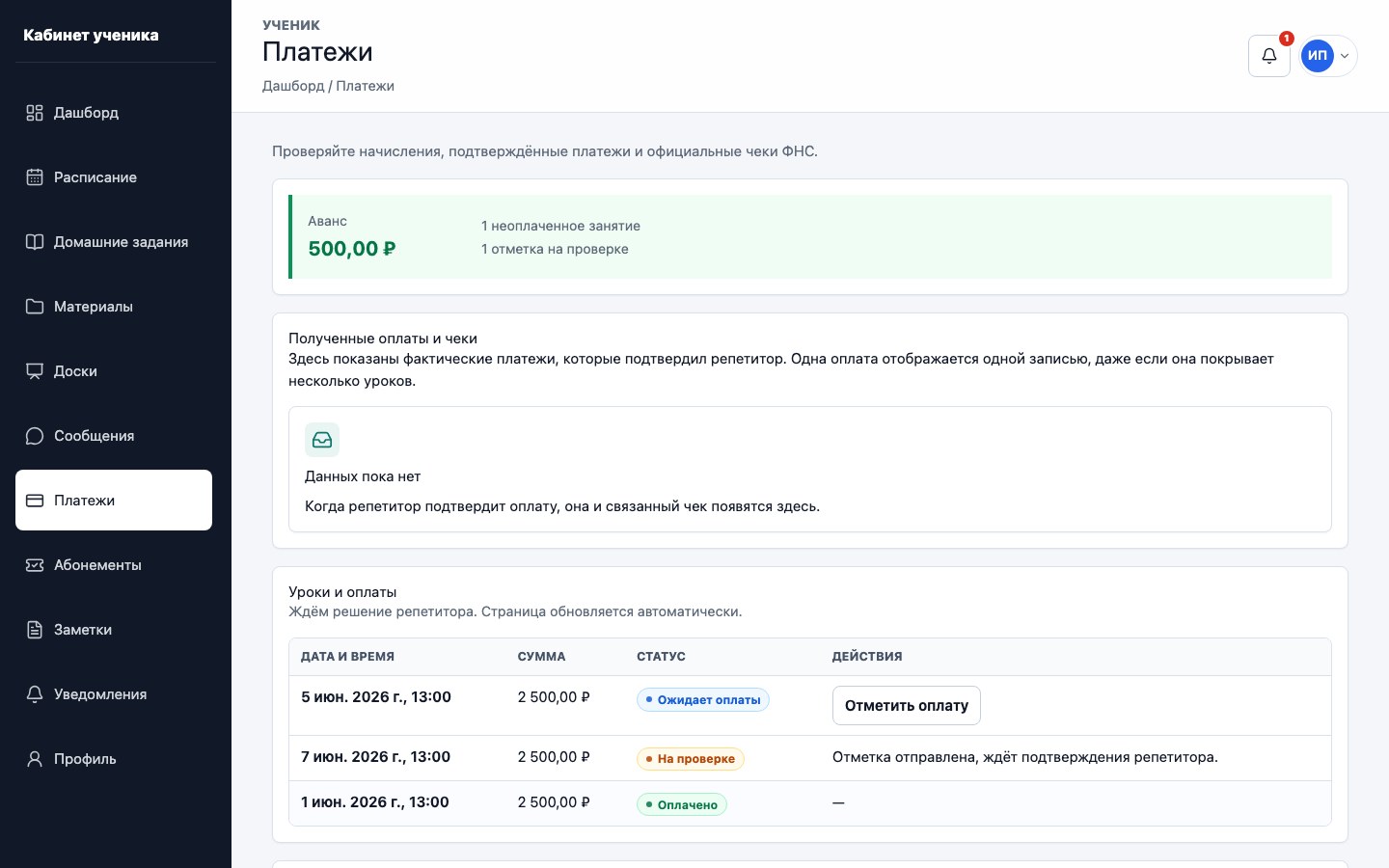Open notifications via the top bell button

click(1269, 56)
